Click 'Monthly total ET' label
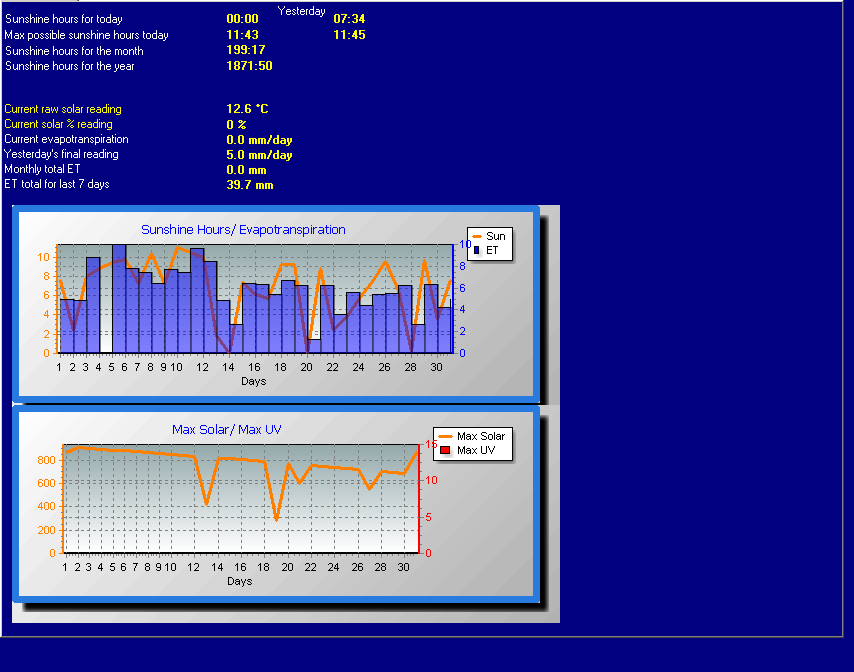Screen dimensions: 854x672 [x=42, y=169]
